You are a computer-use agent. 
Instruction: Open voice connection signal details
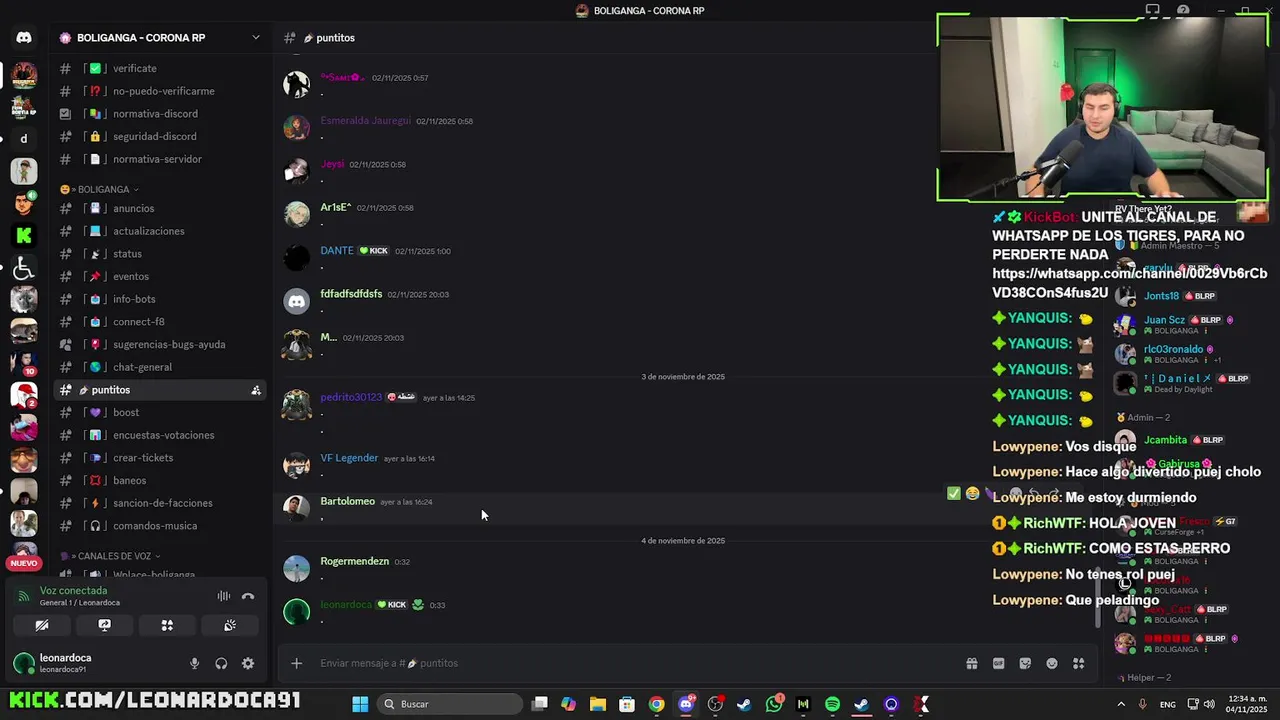pos(23,596)
